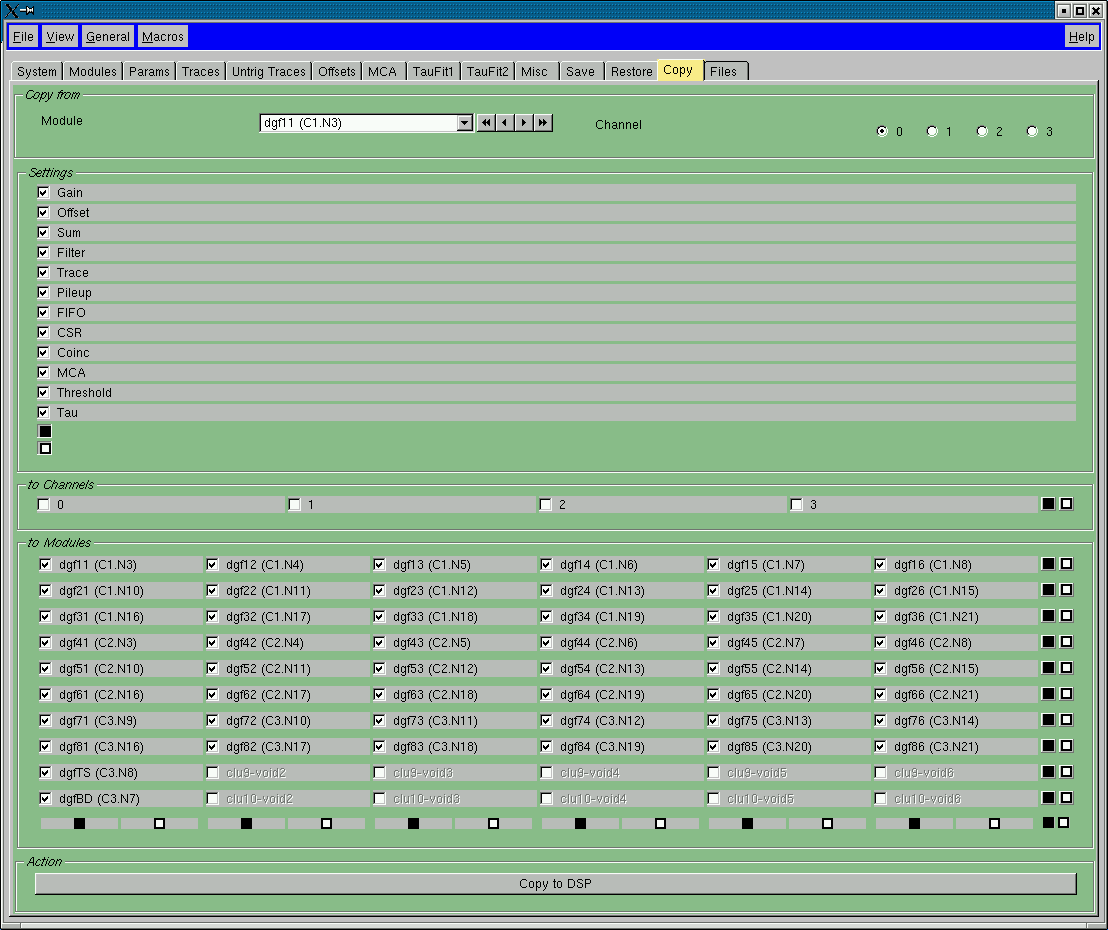1108x930 pixels.
Task: Open the Macros menu
Action: tap(163, 37)
